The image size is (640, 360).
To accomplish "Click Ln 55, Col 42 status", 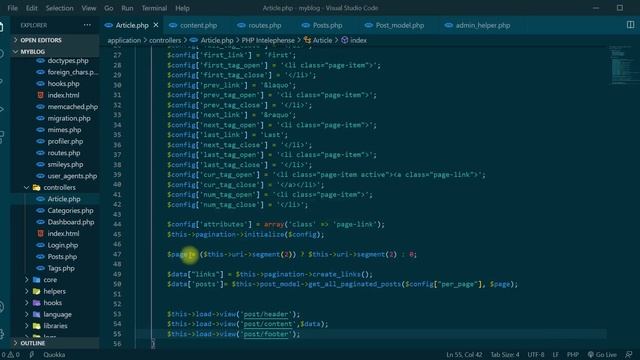I will (x=464, y=354).
